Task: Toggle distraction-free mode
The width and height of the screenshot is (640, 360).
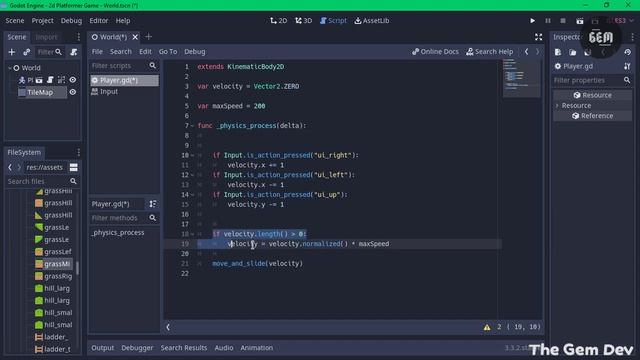Action: (538, 37)
